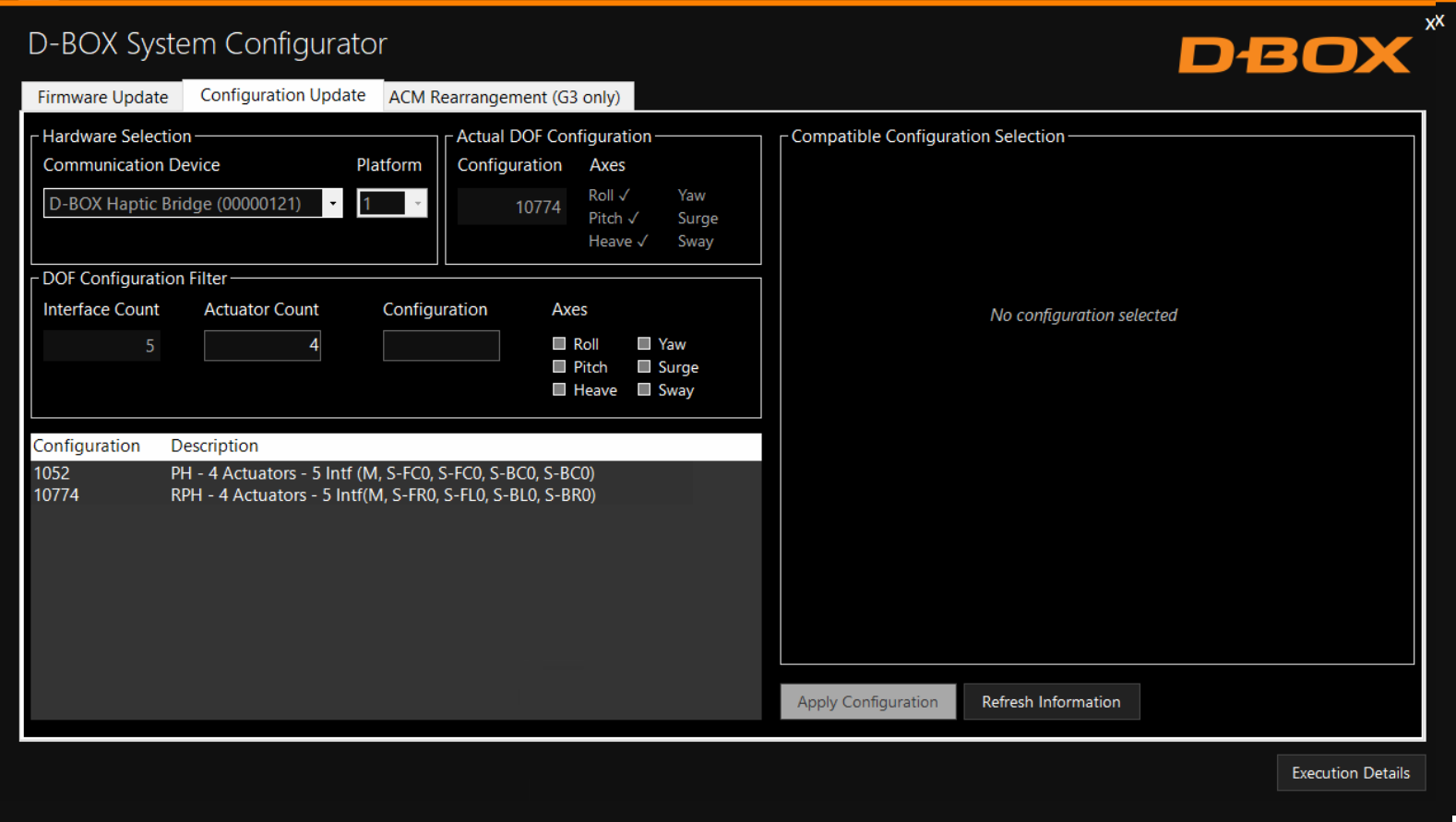This screenshot has height=822, width=1456.
Task: Click the D-BOX logo
Action: click(x=1295, y=54)
